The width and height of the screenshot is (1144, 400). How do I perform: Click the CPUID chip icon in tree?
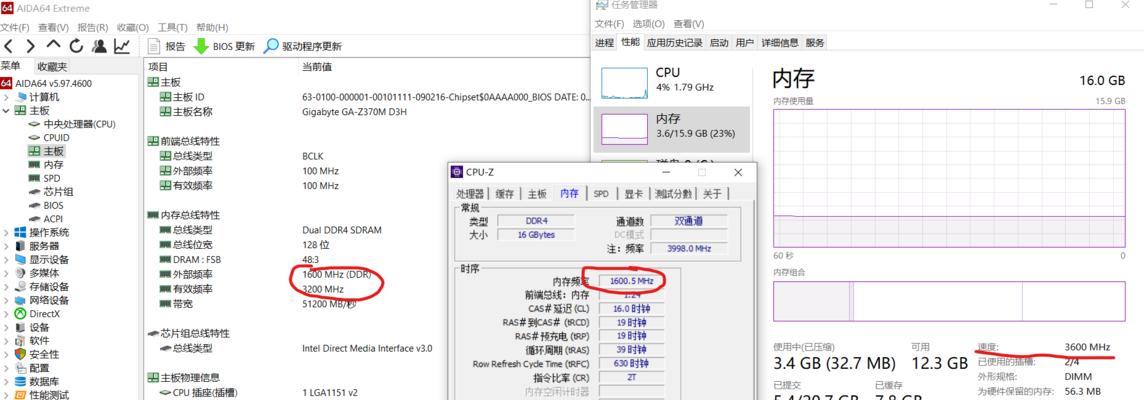pos(34,137)
